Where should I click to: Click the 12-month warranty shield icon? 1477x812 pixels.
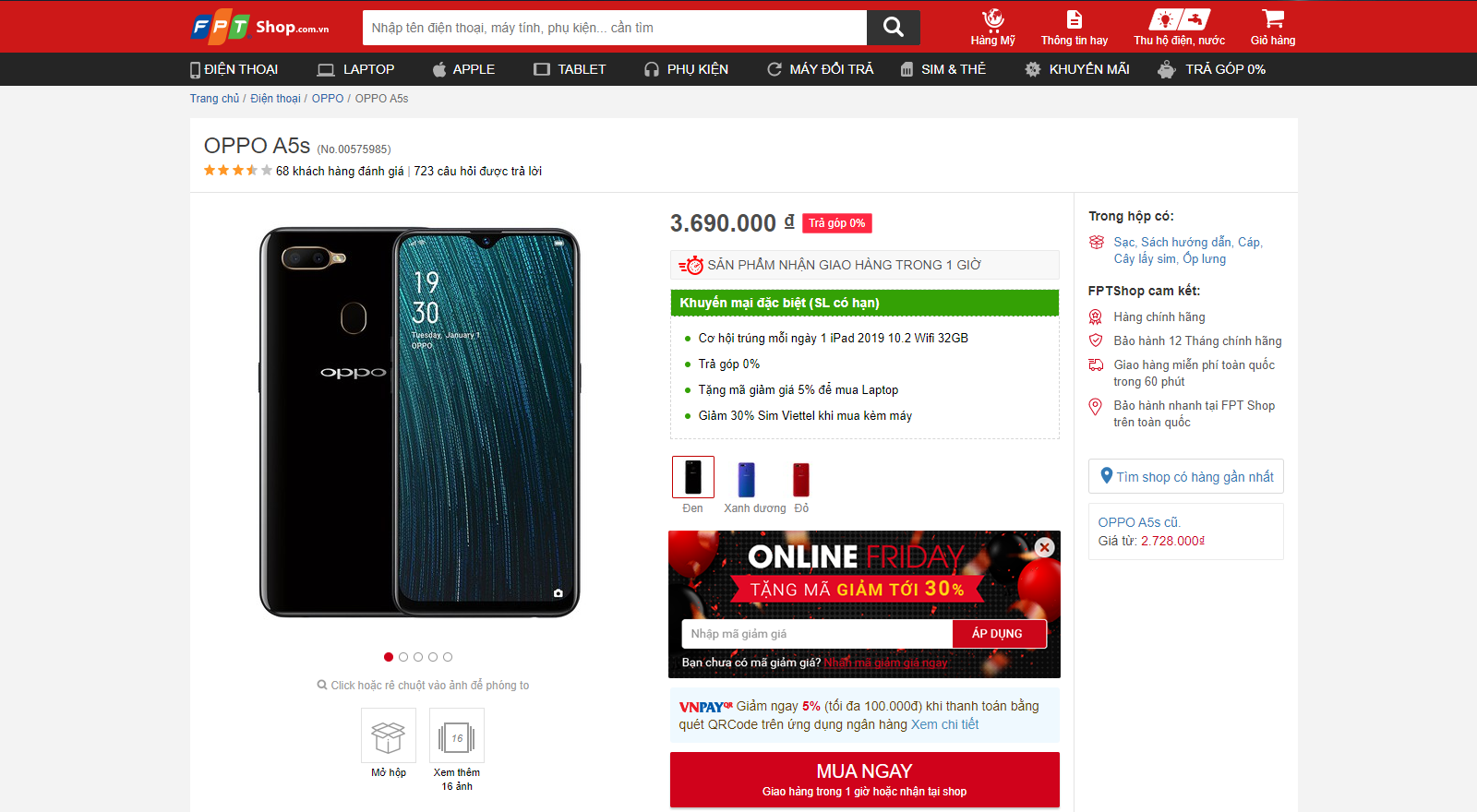click(x=1096, y=340)
